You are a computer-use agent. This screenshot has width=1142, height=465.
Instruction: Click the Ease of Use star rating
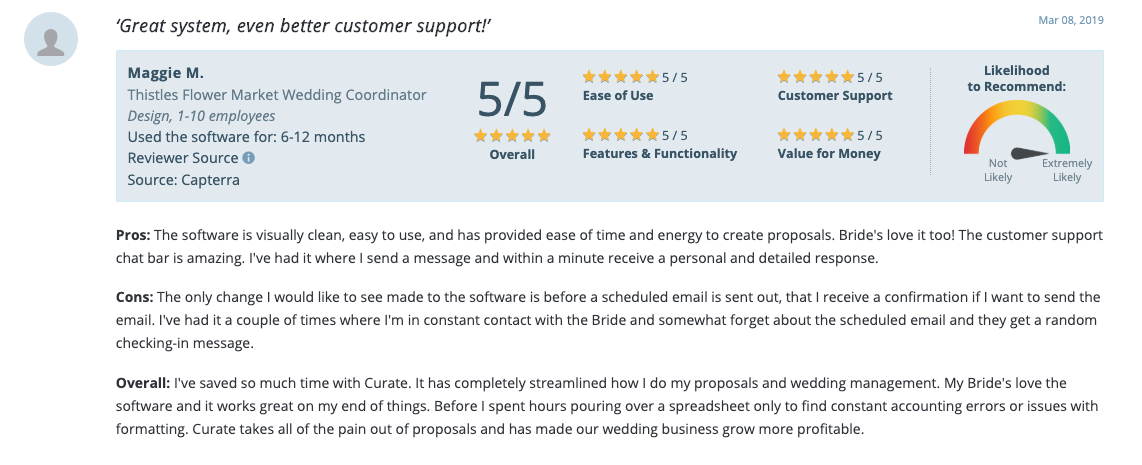pyautogui.click(x=621, y=77)
